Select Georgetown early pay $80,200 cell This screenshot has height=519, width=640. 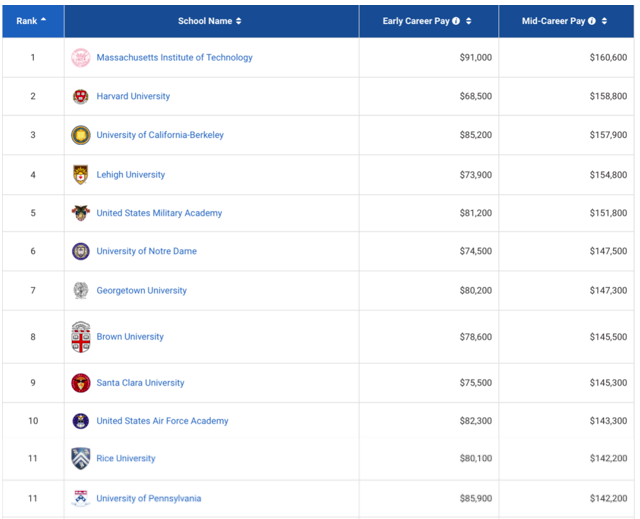429,291
